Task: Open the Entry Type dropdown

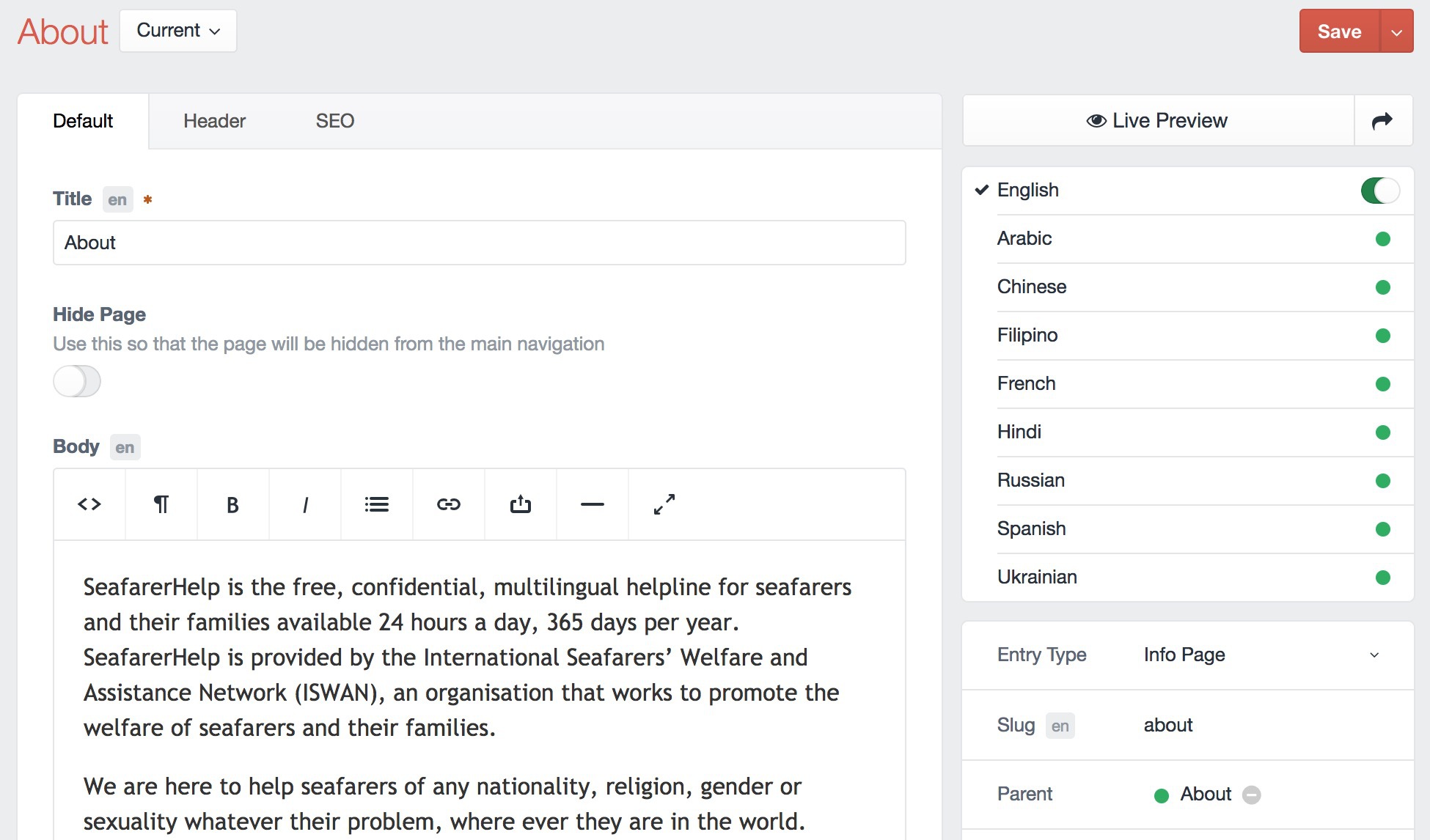Action: click(x=1258, y=655)
